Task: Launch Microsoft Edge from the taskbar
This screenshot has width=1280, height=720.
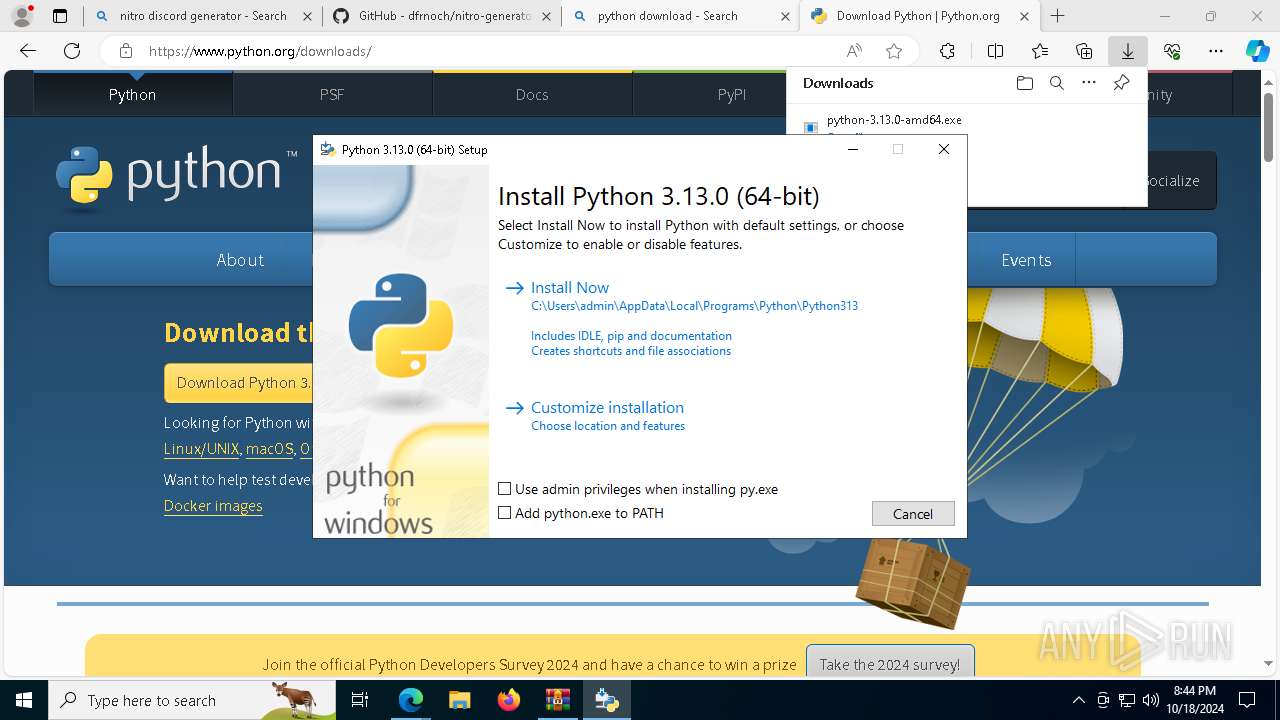Action: pos(411,700)
